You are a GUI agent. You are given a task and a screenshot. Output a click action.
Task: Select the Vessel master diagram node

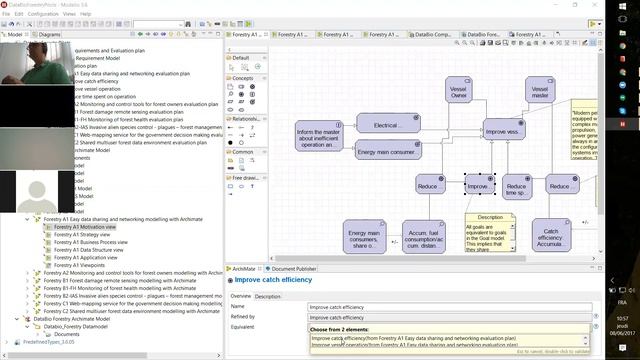(540, 89)
